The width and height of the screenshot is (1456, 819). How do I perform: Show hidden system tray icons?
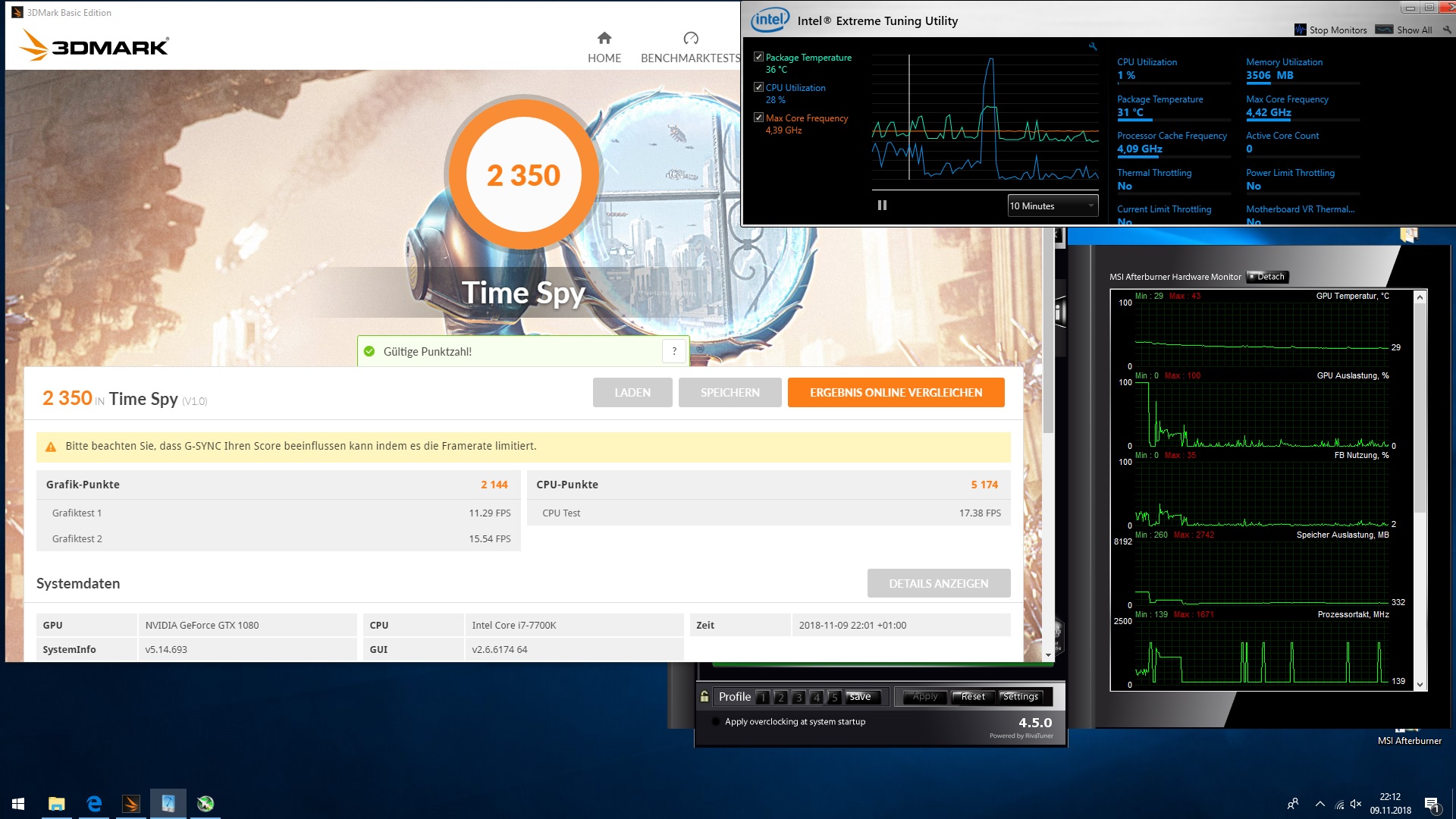click(x=1319, y=804)
